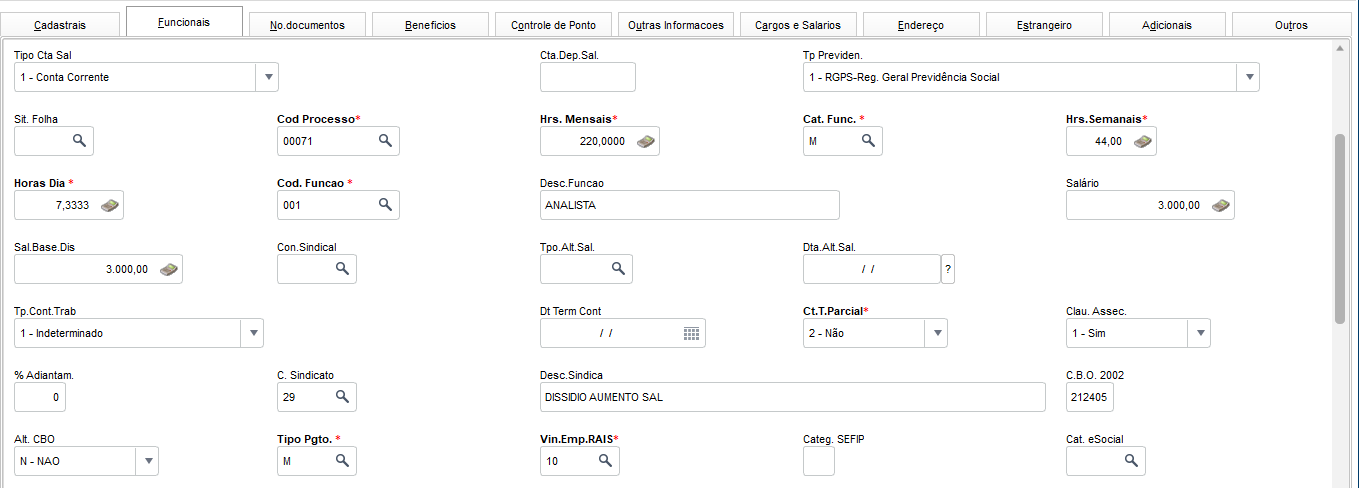
Task: Open C. Sindicato lookup magnifier
Action: (x=342, y=397)
